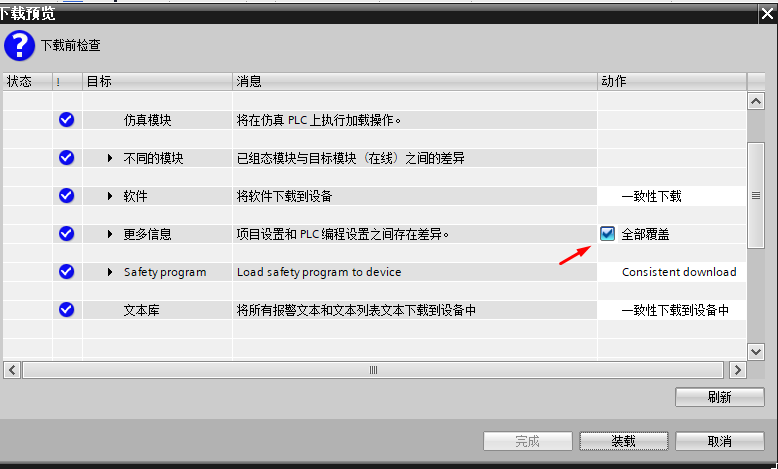
Task: Expand the 不同的模块 tree row
Action: pos(110,158)
